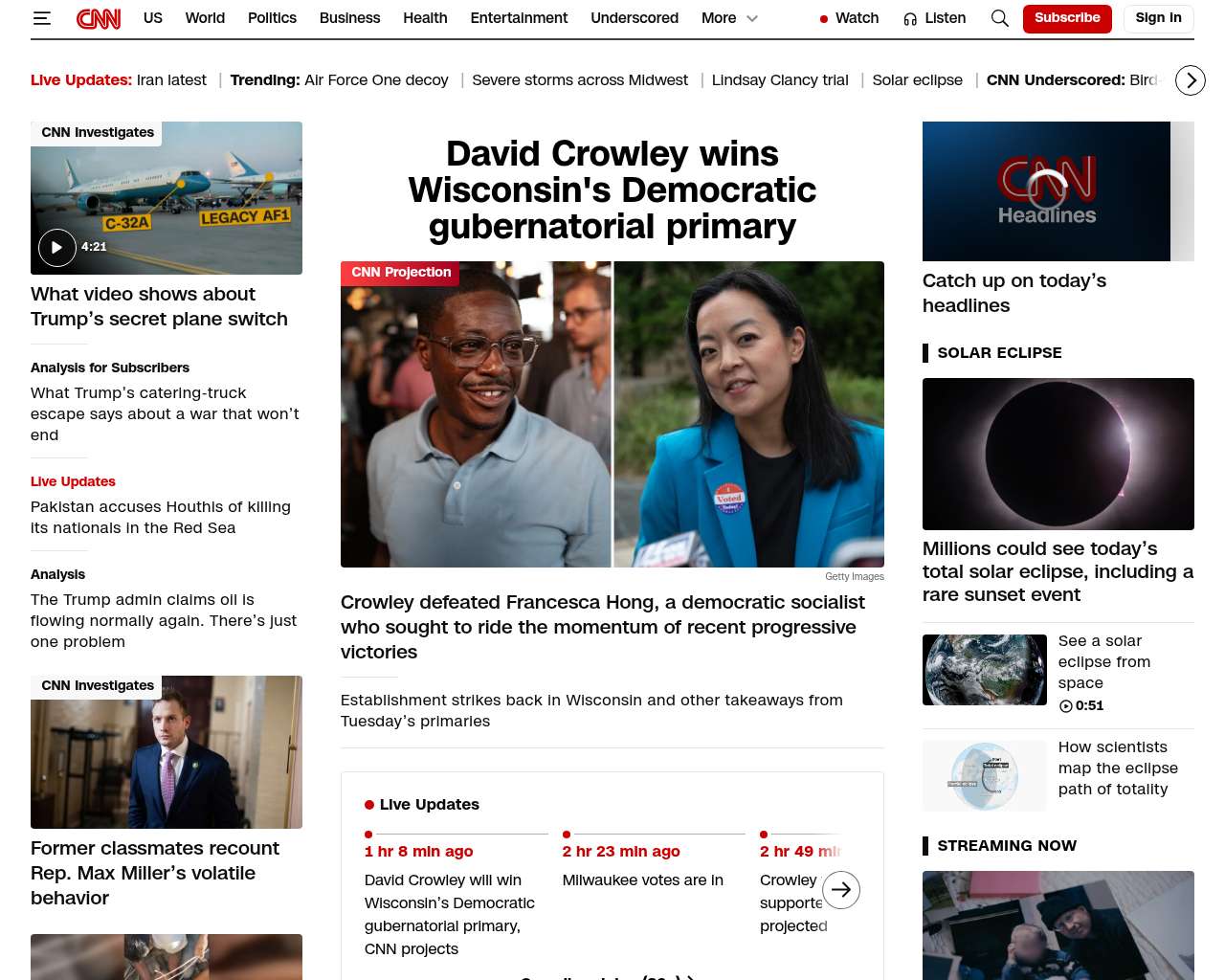1225x980 pixels.
Task: Open the Streaming Now video thumbnail
Action: pos(1058,925)
